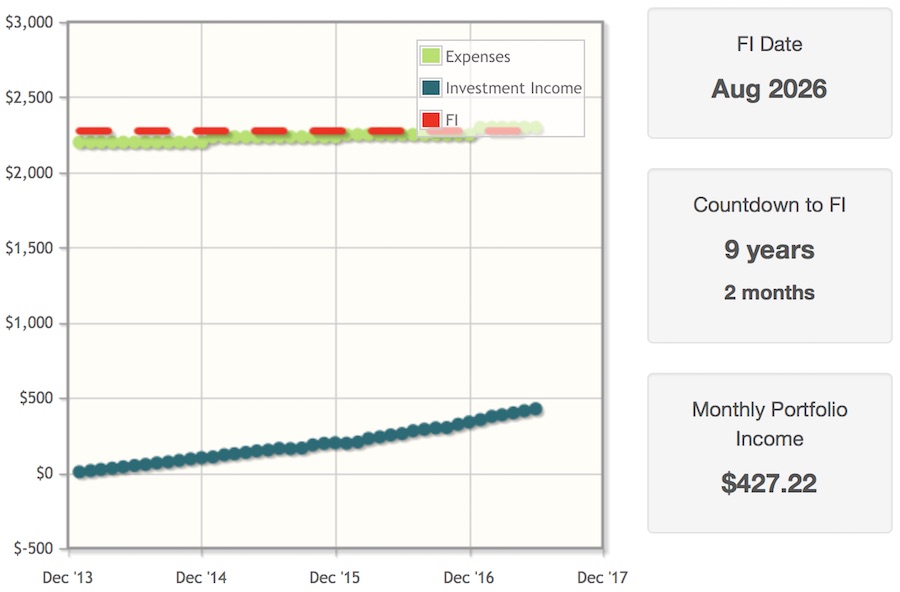Click the $427.22 income value
900x592 pixels.
pos(769,483)
